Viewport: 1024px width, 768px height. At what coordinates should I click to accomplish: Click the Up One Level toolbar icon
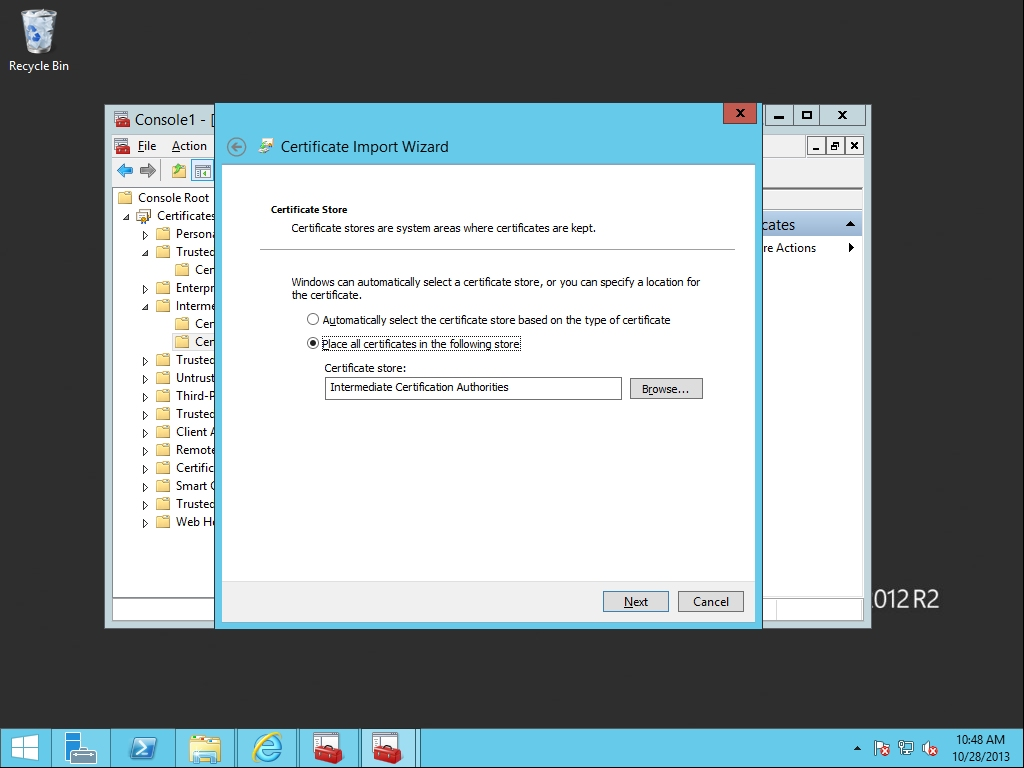click(x=178, y=171)
